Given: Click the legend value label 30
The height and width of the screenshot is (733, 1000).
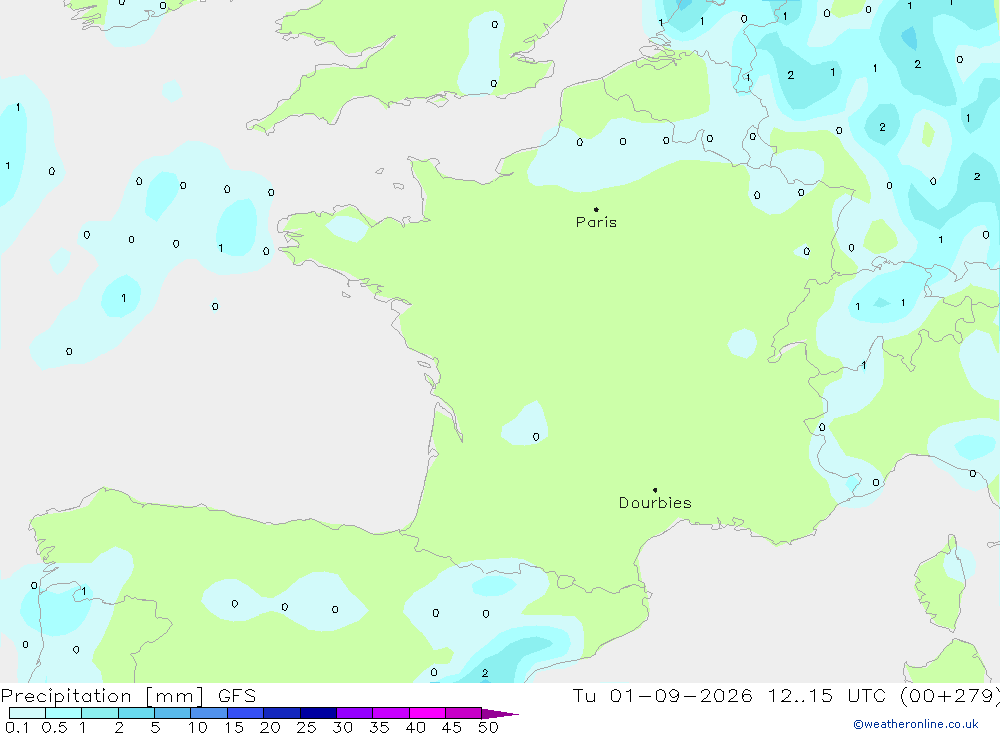Looking at the screenshot, I should click(x=343, y=727).
